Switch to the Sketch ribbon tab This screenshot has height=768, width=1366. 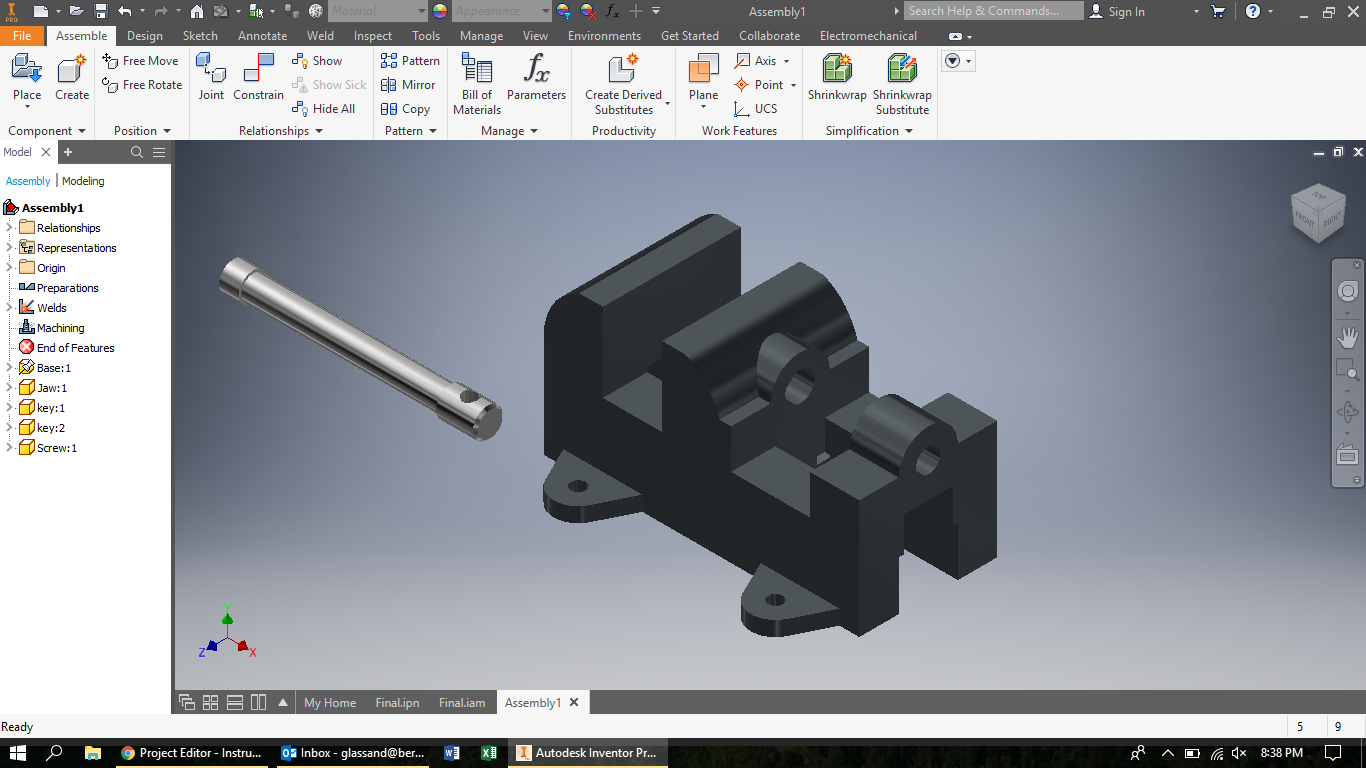point(200,36)
